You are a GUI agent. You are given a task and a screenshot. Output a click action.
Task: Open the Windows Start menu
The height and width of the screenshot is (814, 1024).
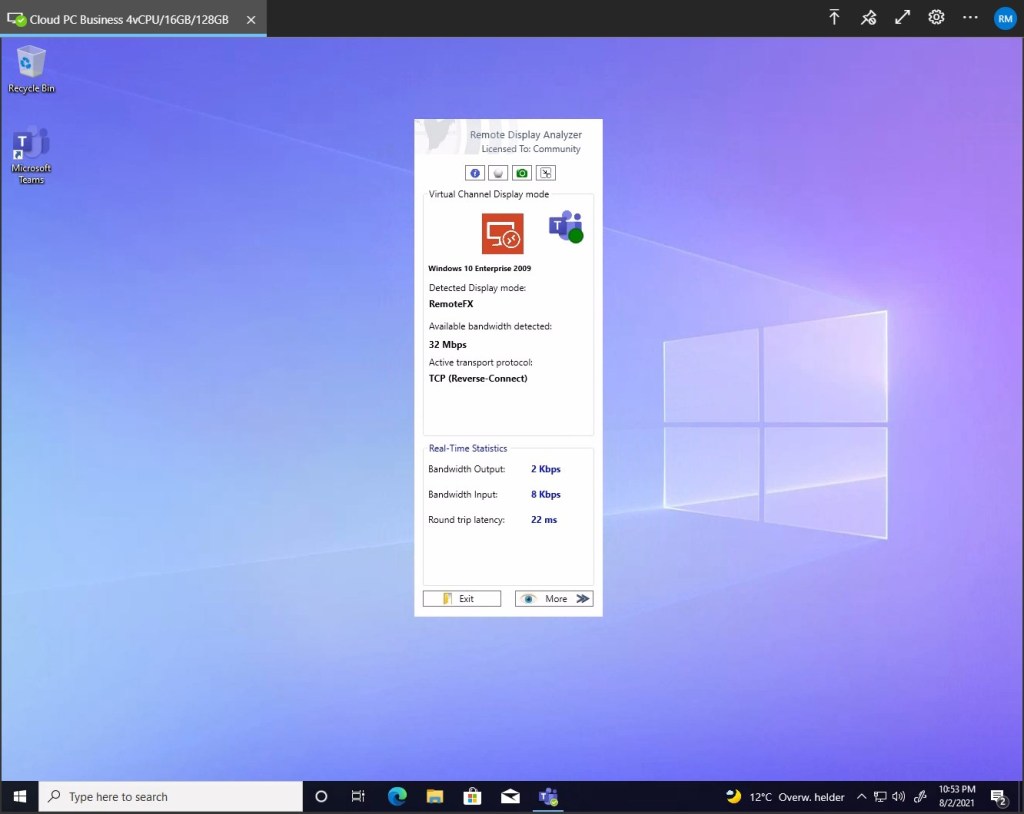point(20,796)
